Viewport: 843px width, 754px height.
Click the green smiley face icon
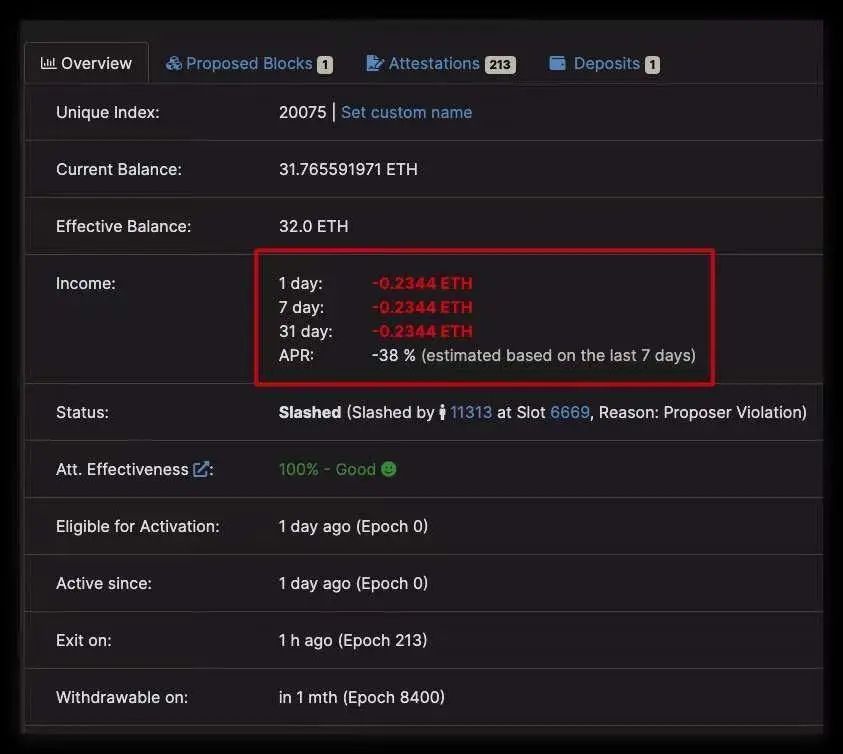point(388,469)
